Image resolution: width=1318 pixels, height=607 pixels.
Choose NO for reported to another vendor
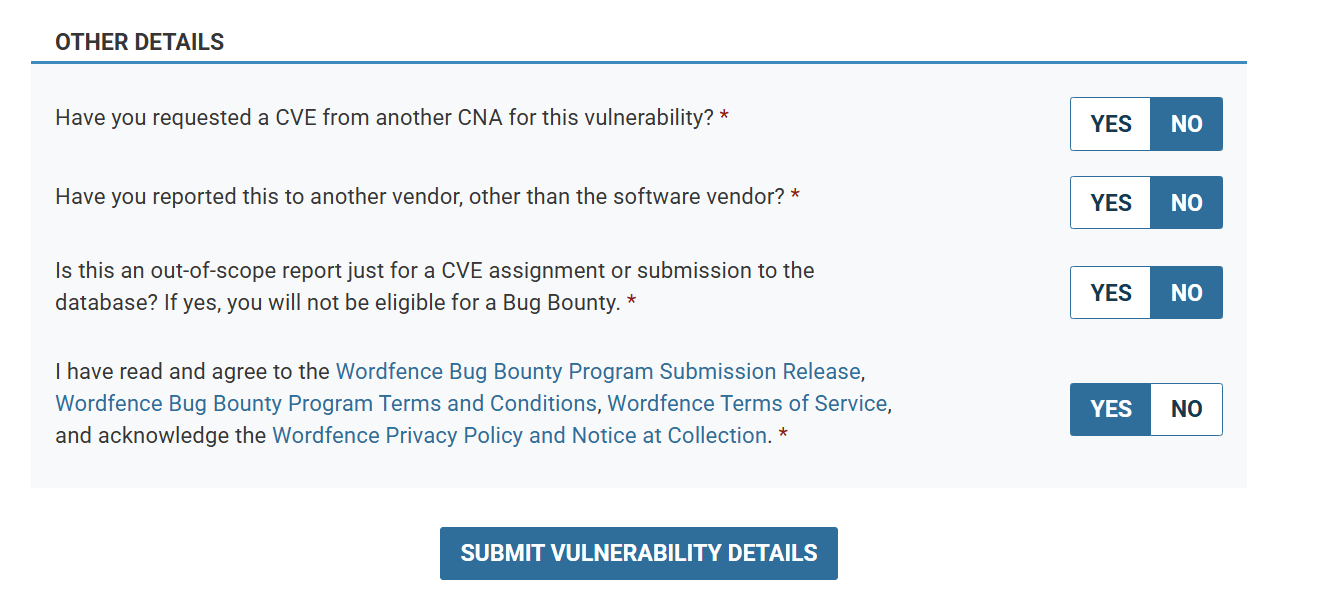click(x=1186, y=203)
